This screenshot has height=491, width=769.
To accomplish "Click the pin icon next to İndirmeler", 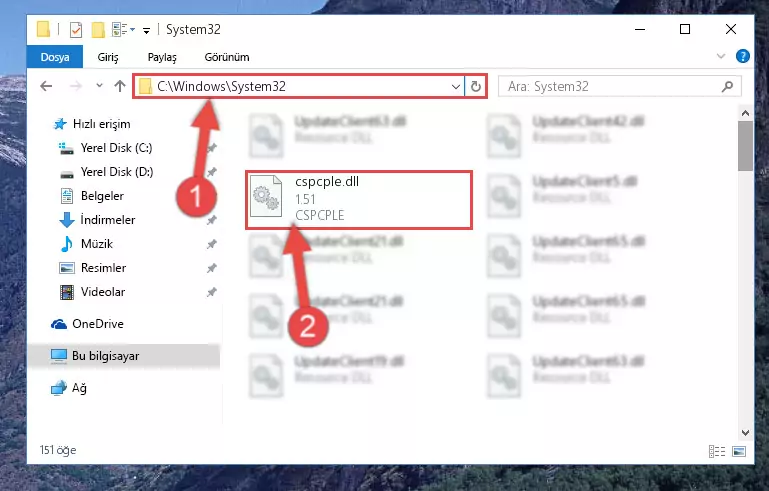I will point(212,220).
